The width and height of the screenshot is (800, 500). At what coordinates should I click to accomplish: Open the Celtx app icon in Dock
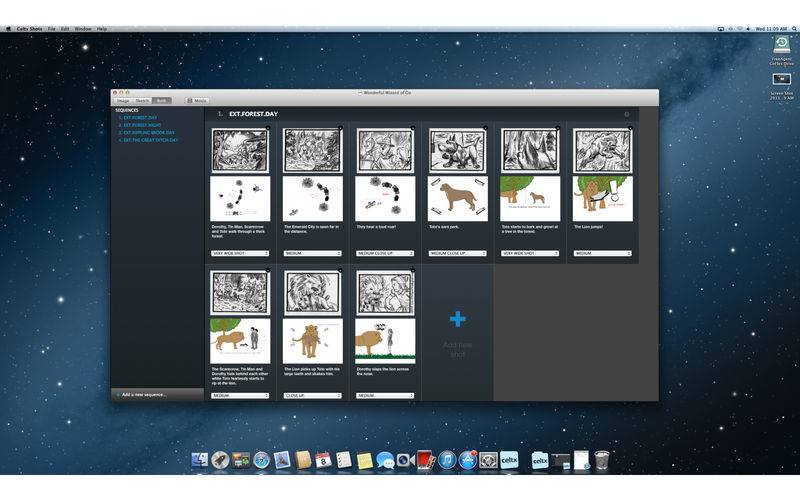pos(509,460)
